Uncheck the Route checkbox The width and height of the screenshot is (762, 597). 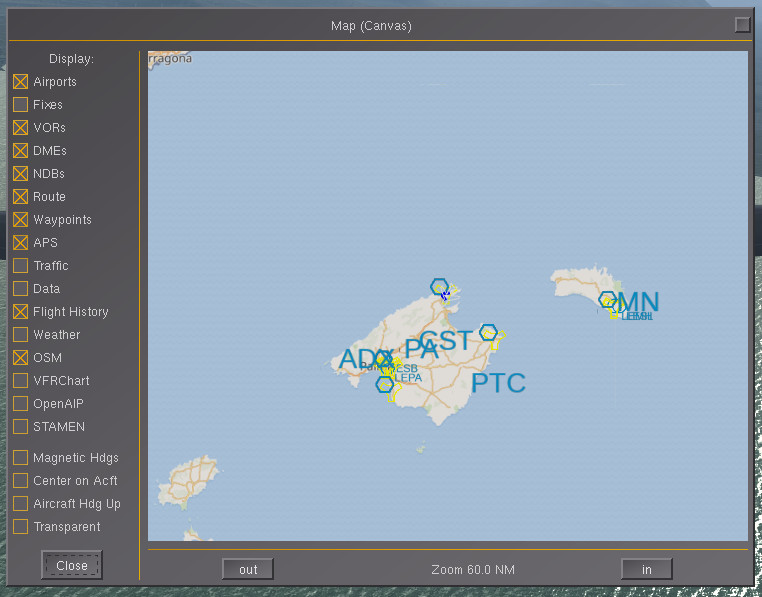[x=20, y=197]
